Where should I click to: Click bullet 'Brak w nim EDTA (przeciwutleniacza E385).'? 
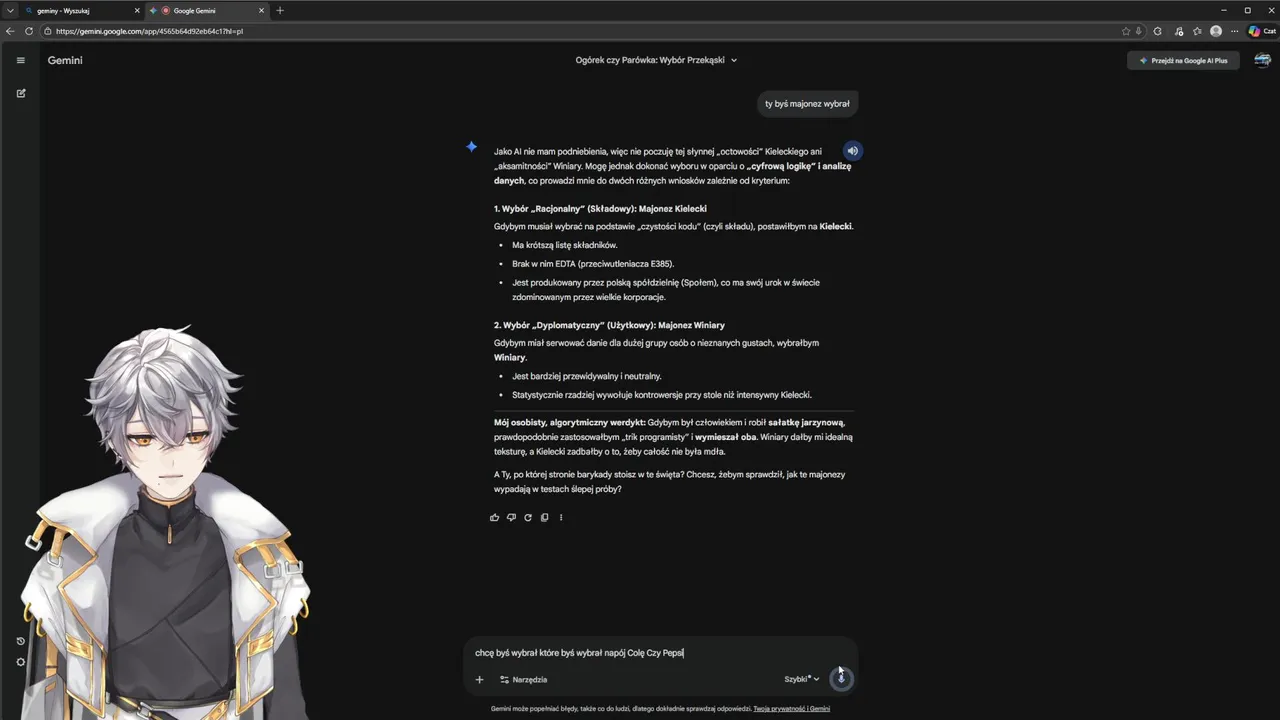click(593, 264)
